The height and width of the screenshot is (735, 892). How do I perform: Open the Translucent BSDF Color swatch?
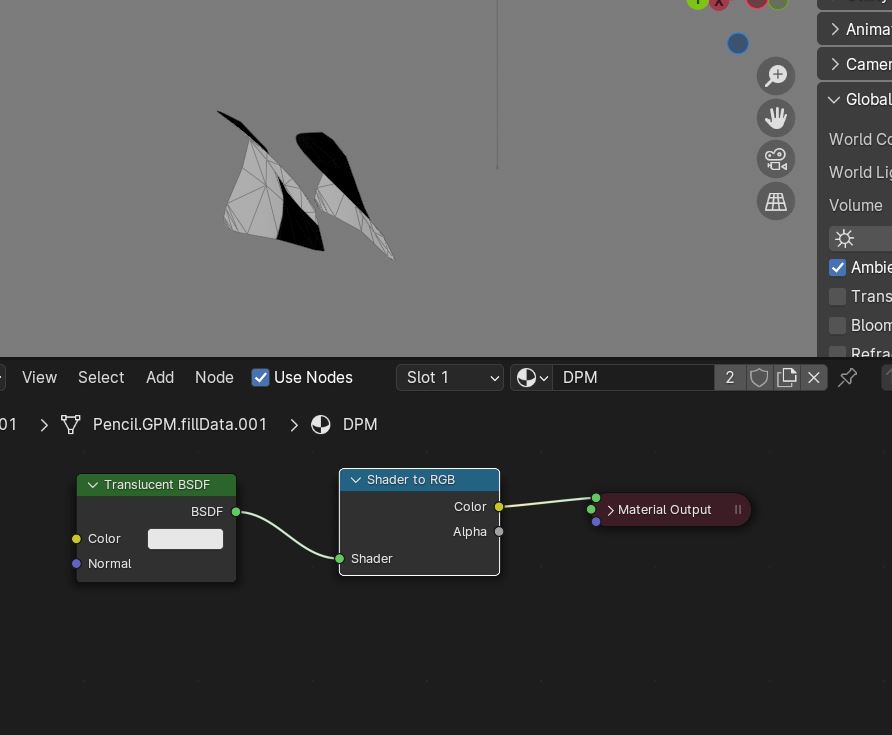[x=185, y=539]
